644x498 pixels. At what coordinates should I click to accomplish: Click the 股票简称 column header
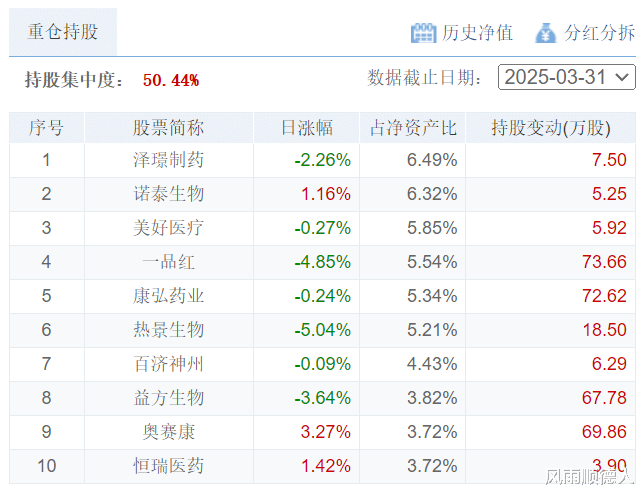[x=168, y=128]
